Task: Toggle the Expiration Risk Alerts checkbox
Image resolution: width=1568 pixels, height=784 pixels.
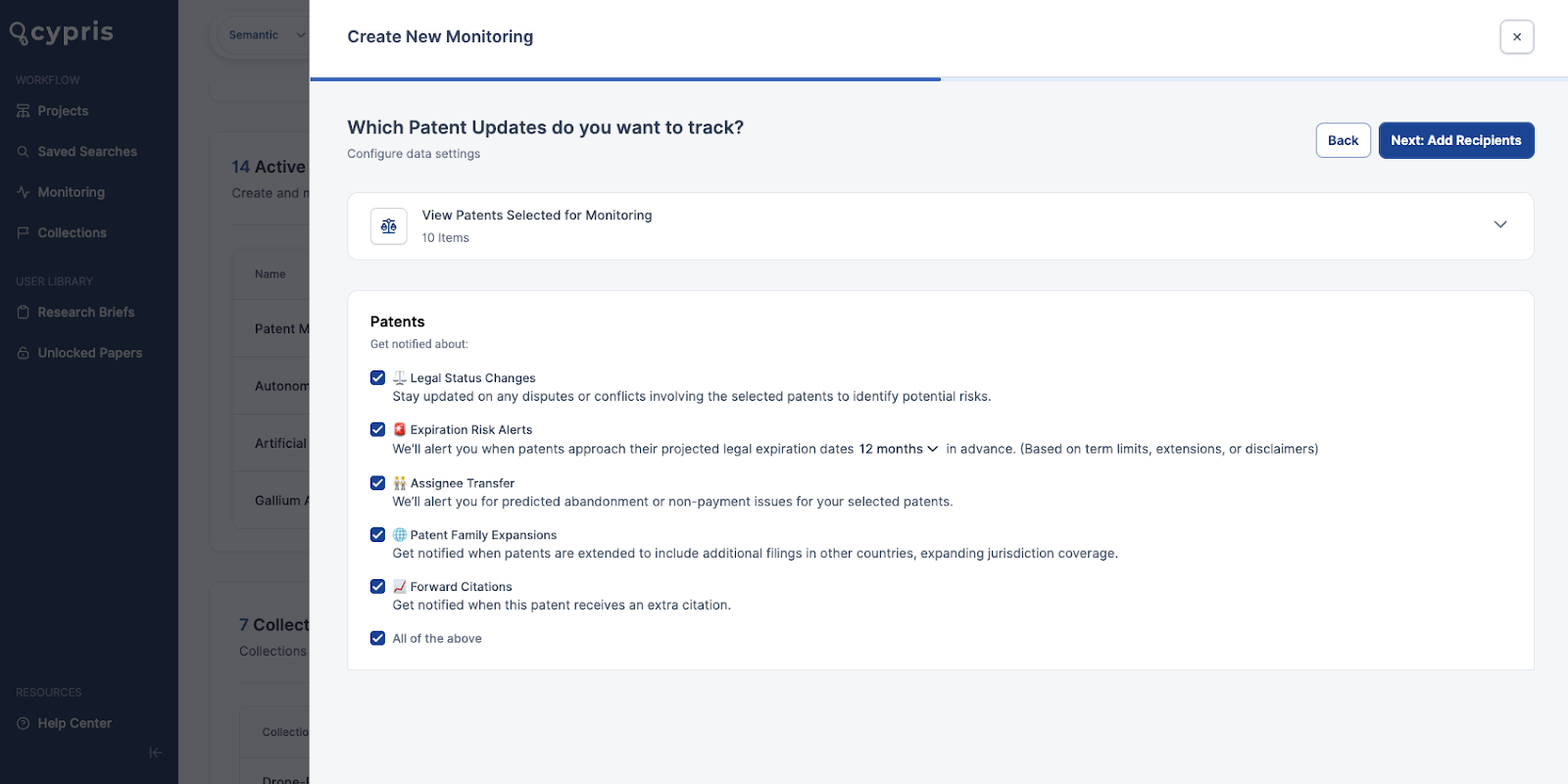Action: tap(377, 429)
